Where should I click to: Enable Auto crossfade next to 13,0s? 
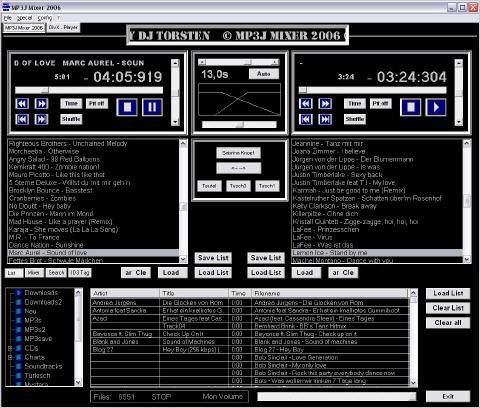(x=264, y=74)
